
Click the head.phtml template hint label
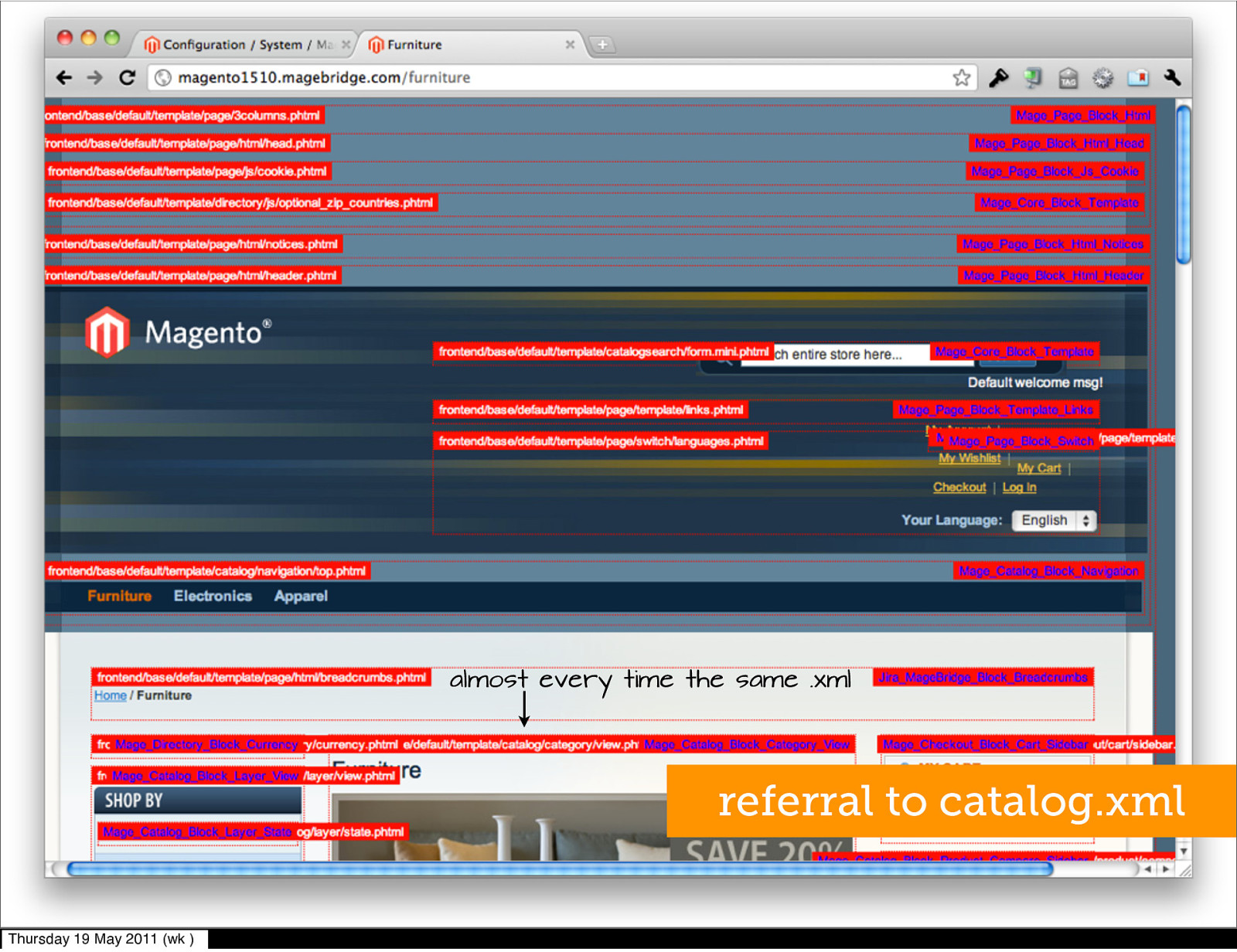[187, 143]
